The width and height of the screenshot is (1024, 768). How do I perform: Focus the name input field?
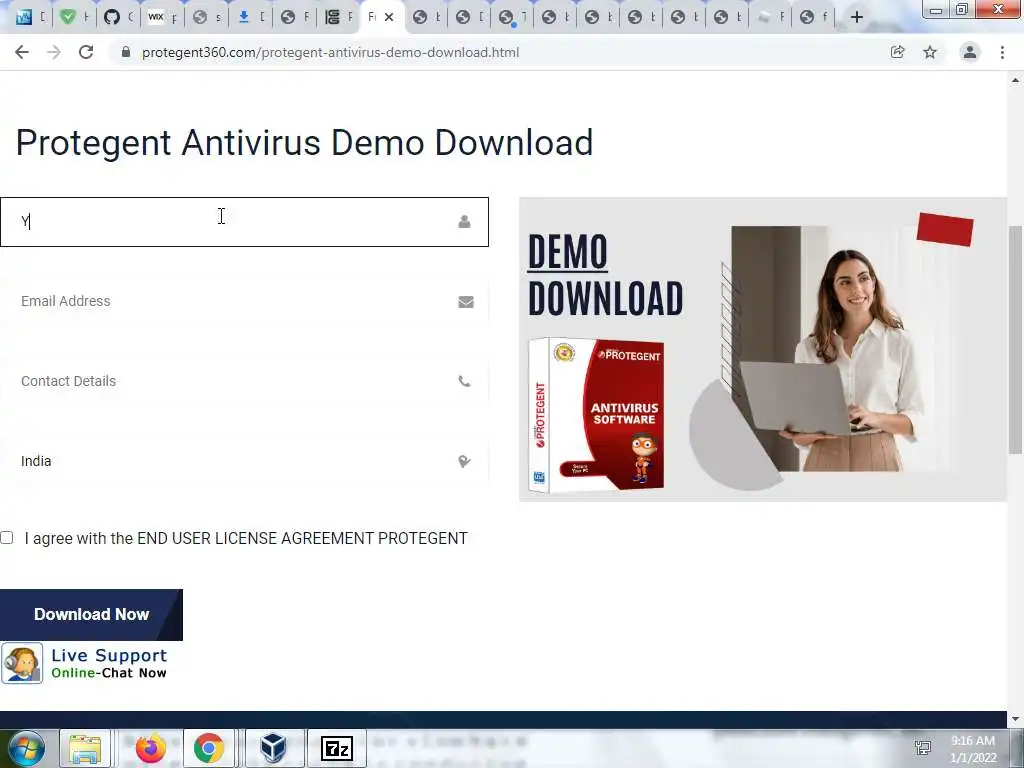coord(244,222)
